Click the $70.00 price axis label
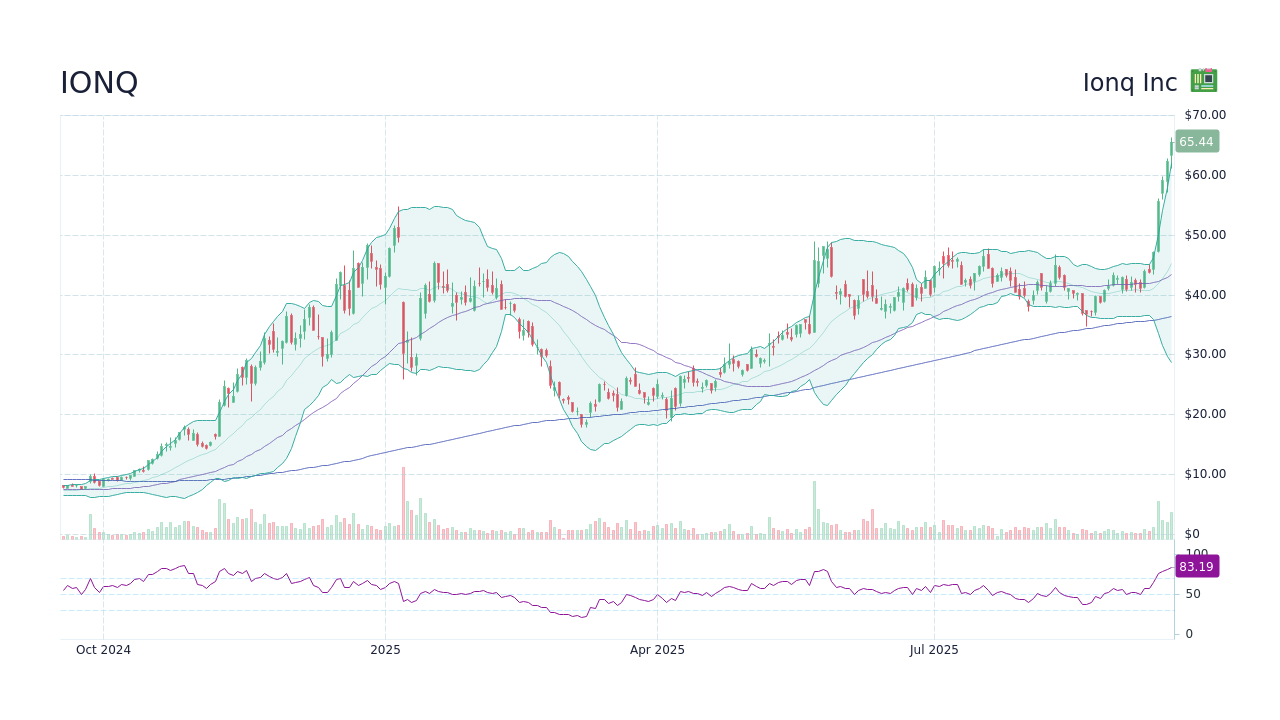This screenshot has height=720, width=1280. pos(1205,115)
